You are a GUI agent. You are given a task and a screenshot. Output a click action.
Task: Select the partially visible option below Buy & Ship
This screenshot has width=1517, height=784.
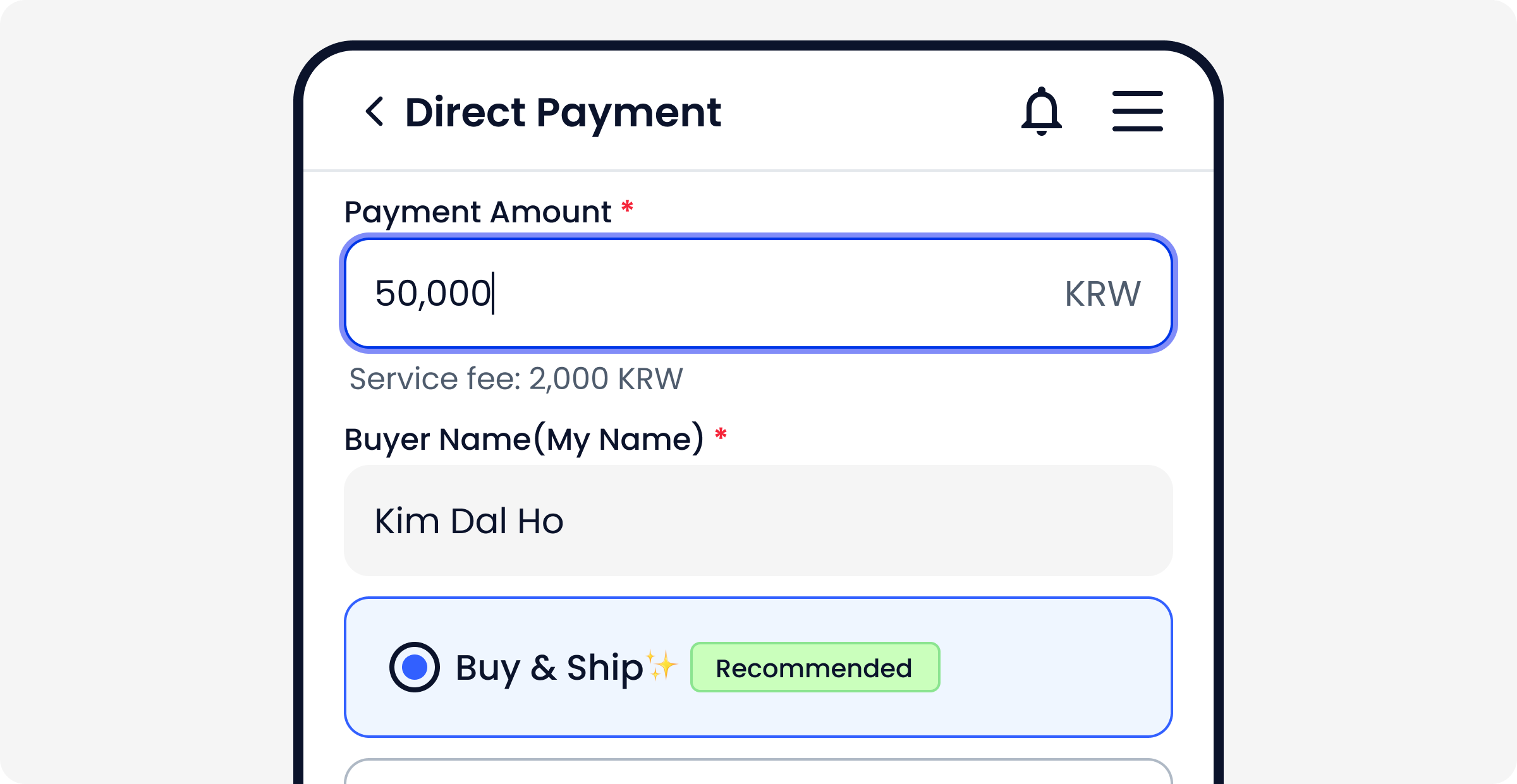click(758, 773)
